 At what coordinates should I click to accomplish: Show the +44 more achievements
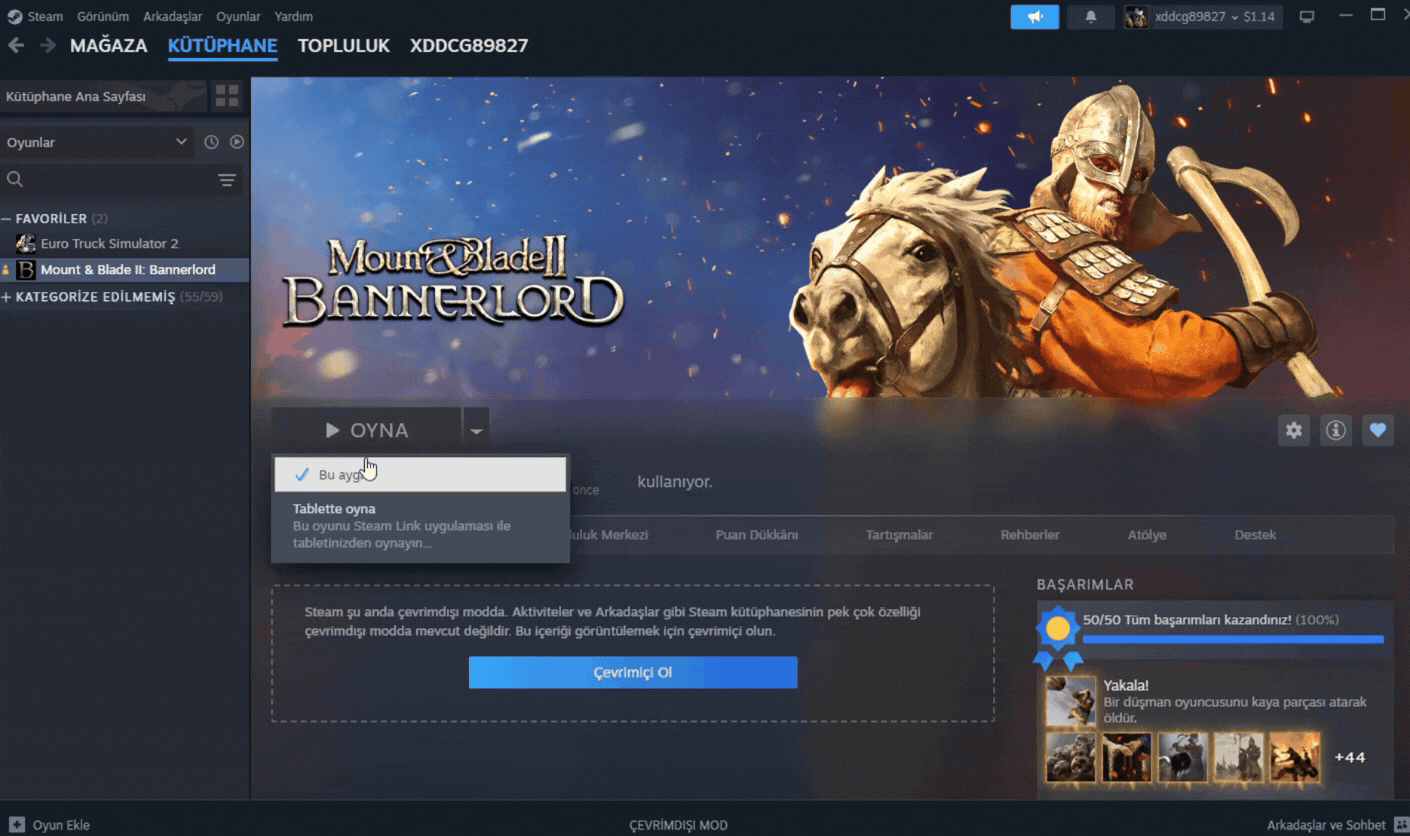click(x=1349, y=757)
